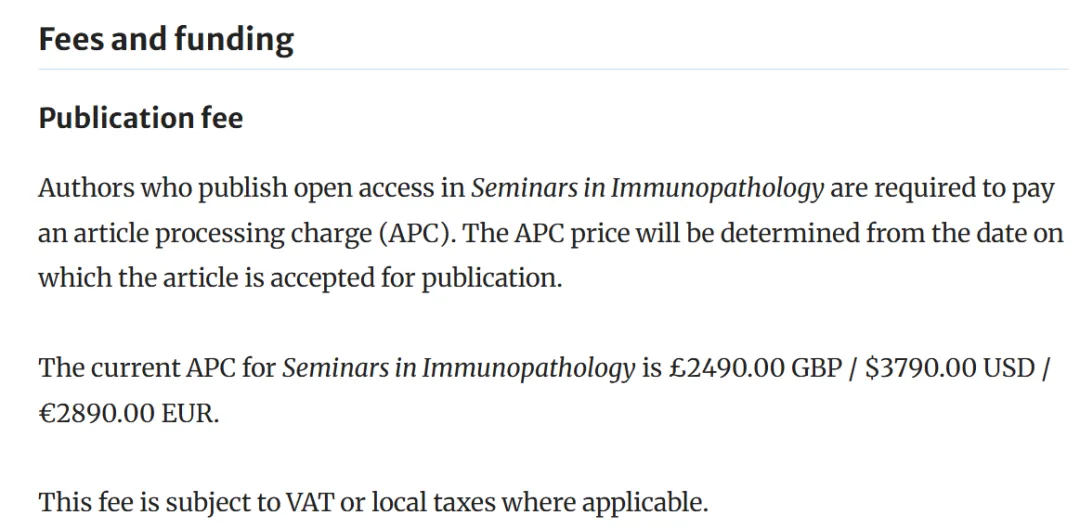Click italic "Seminars in Immunopathology" after "current APC for"
The height and width of the screenshot is (528, 1080).
pyautogui.click(x=459, y=369)
